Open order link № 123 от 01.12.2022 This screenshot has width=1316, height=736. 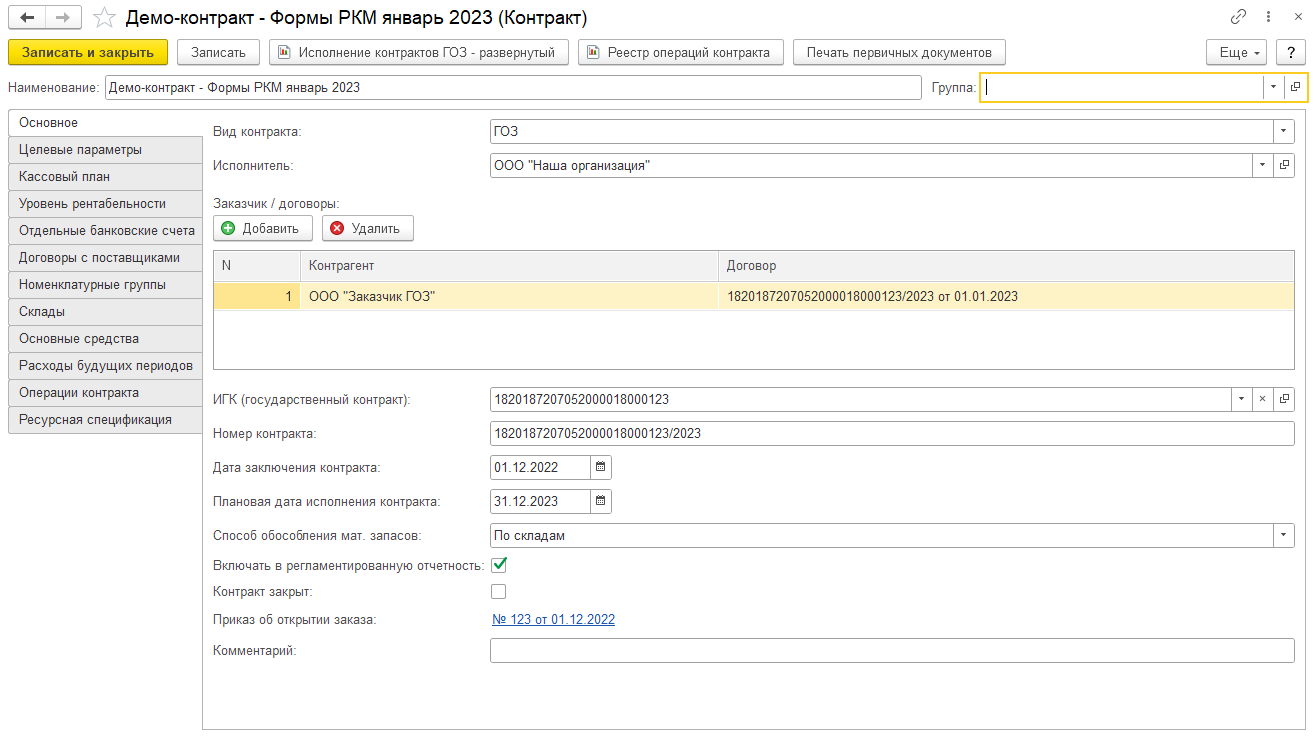point(553,620)
